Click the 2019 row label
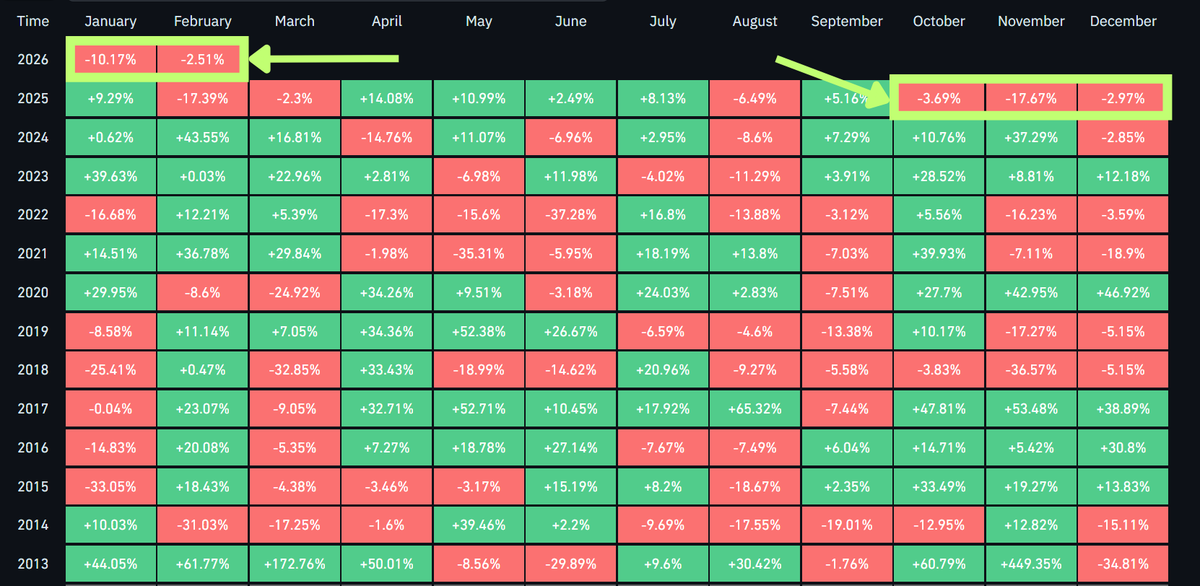Image resolution: width=1200 pixels, height=586 pixels. pyautogui.click(x=33, y=330)
